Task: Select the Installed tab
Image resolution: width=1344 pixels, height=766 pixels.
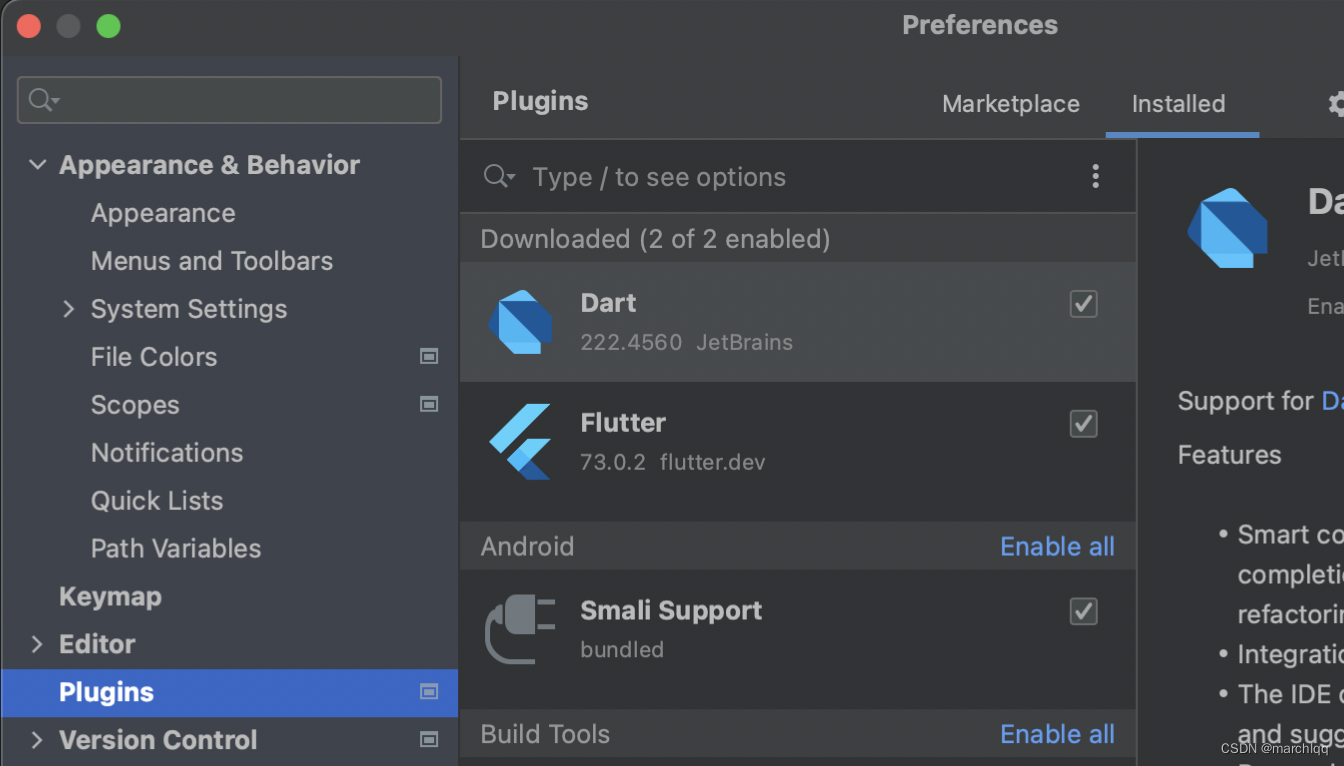Action: (x=1178, y=104)
